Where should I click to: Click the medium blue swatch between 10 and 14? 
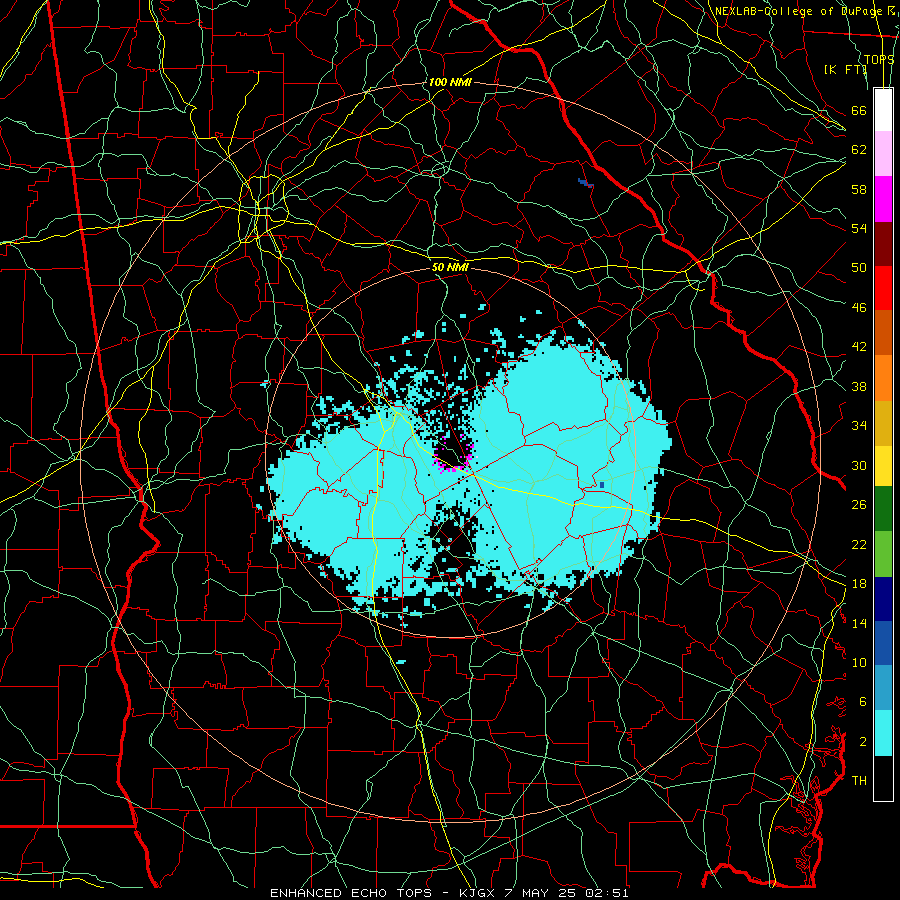pos(883,643)
